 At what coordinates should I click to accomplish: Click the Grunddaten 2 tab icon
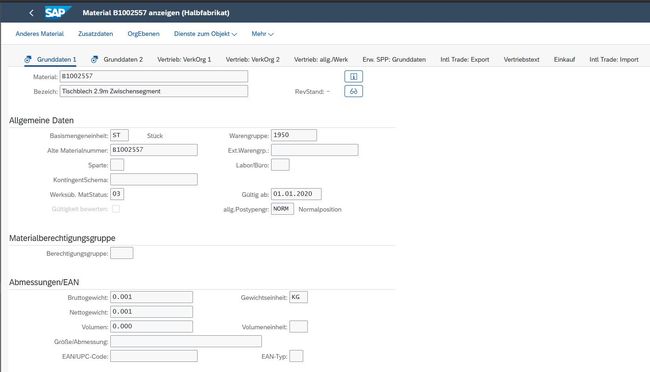point(95,59)
